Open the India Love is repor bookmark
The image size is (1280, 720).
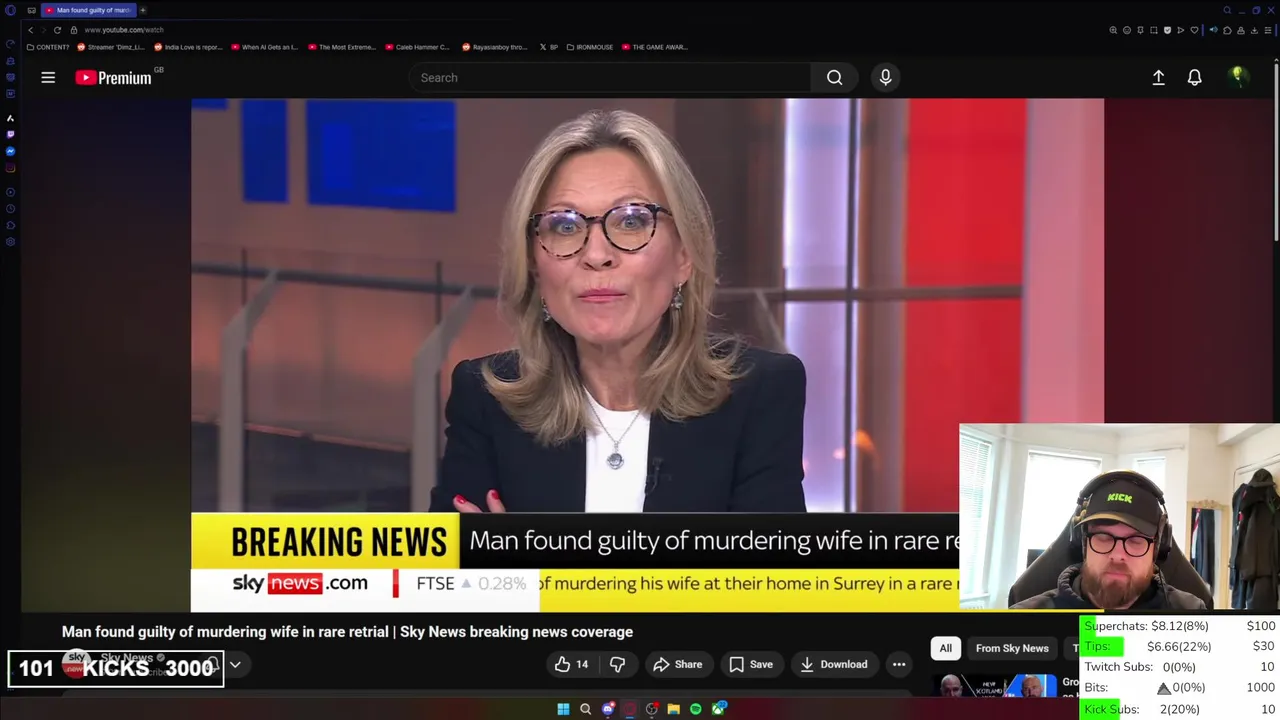(x=187, y=47)
